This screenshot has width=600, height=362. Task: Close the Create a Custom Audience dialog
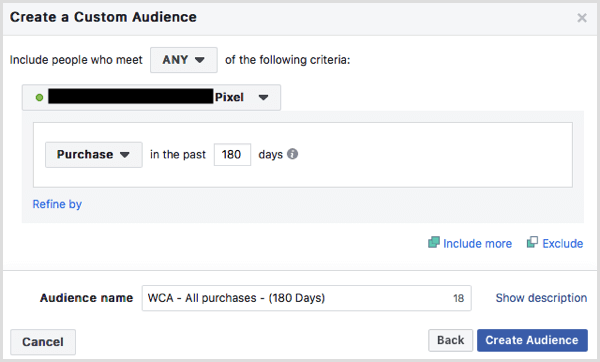(582, 18)
